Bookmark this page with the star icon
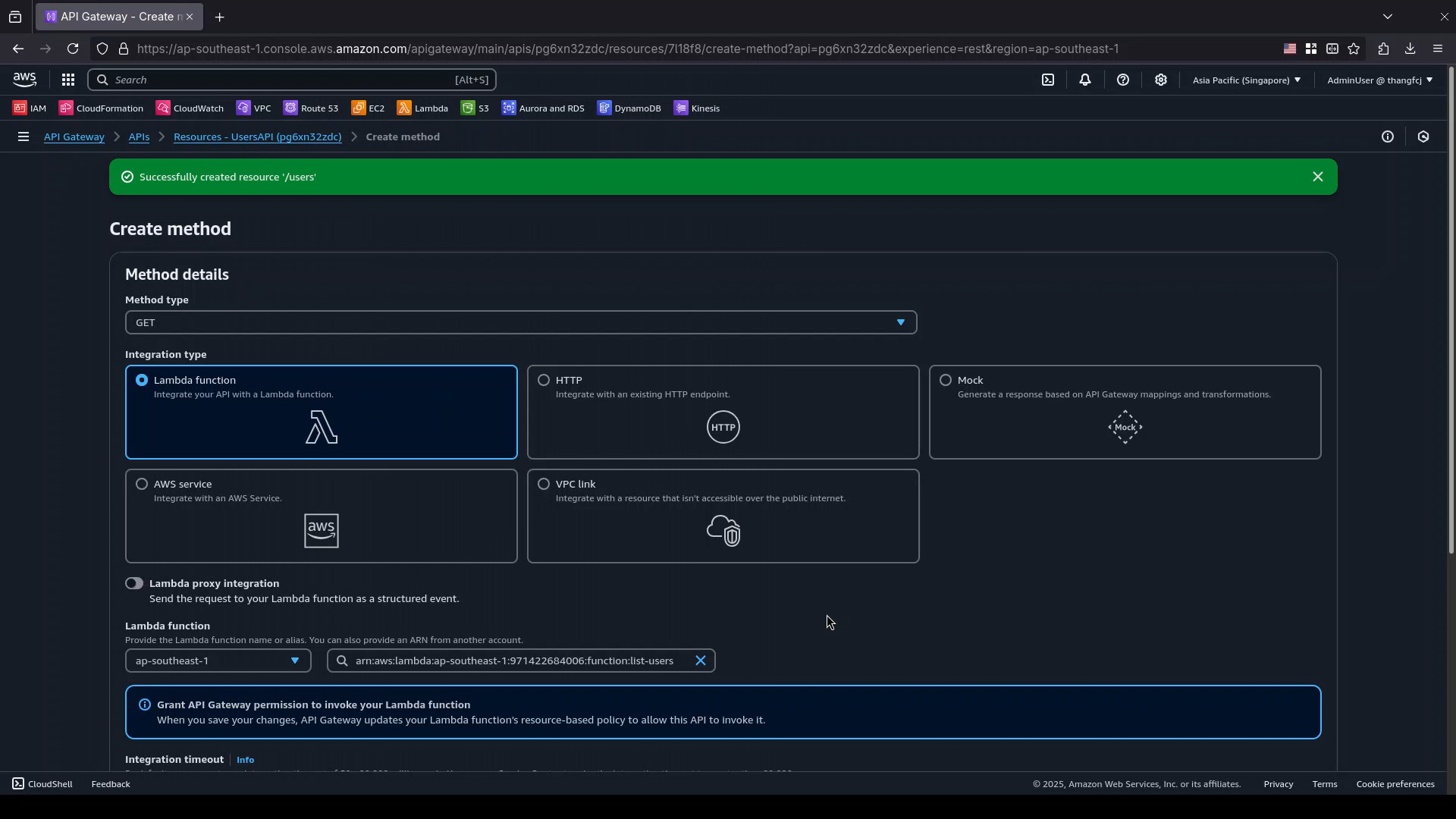Screen dimensions: 1456x819 (1354, 49)
